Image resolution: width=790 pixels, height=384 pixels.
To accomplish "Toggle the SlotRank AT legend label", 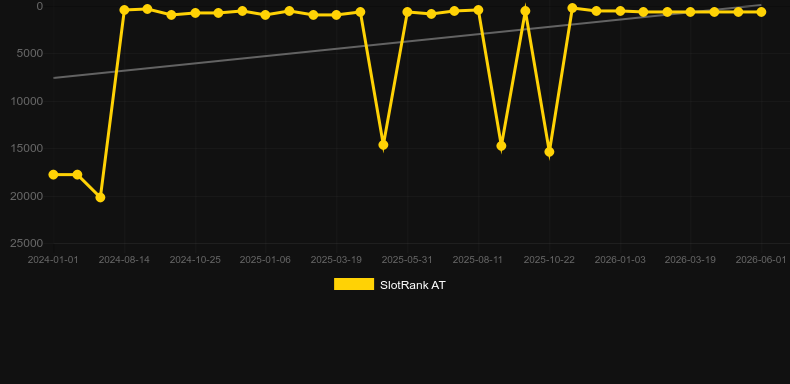I will point(413,285).
